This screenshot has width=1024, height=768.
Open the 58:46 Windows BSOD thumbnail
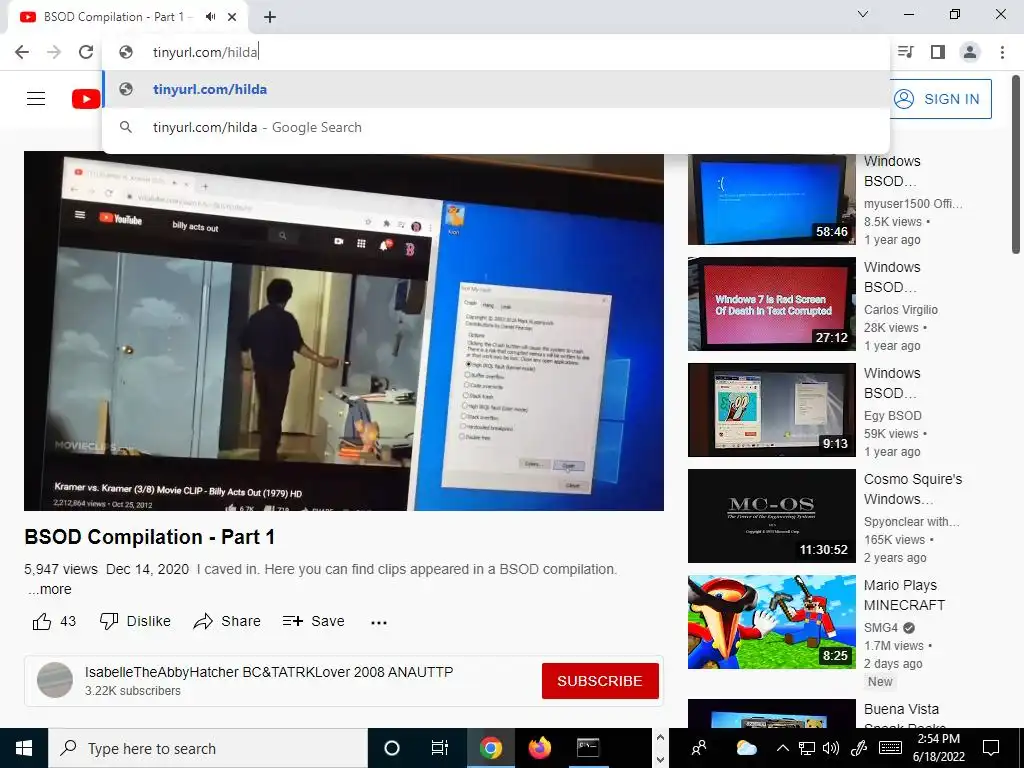[x=771, y=198]
